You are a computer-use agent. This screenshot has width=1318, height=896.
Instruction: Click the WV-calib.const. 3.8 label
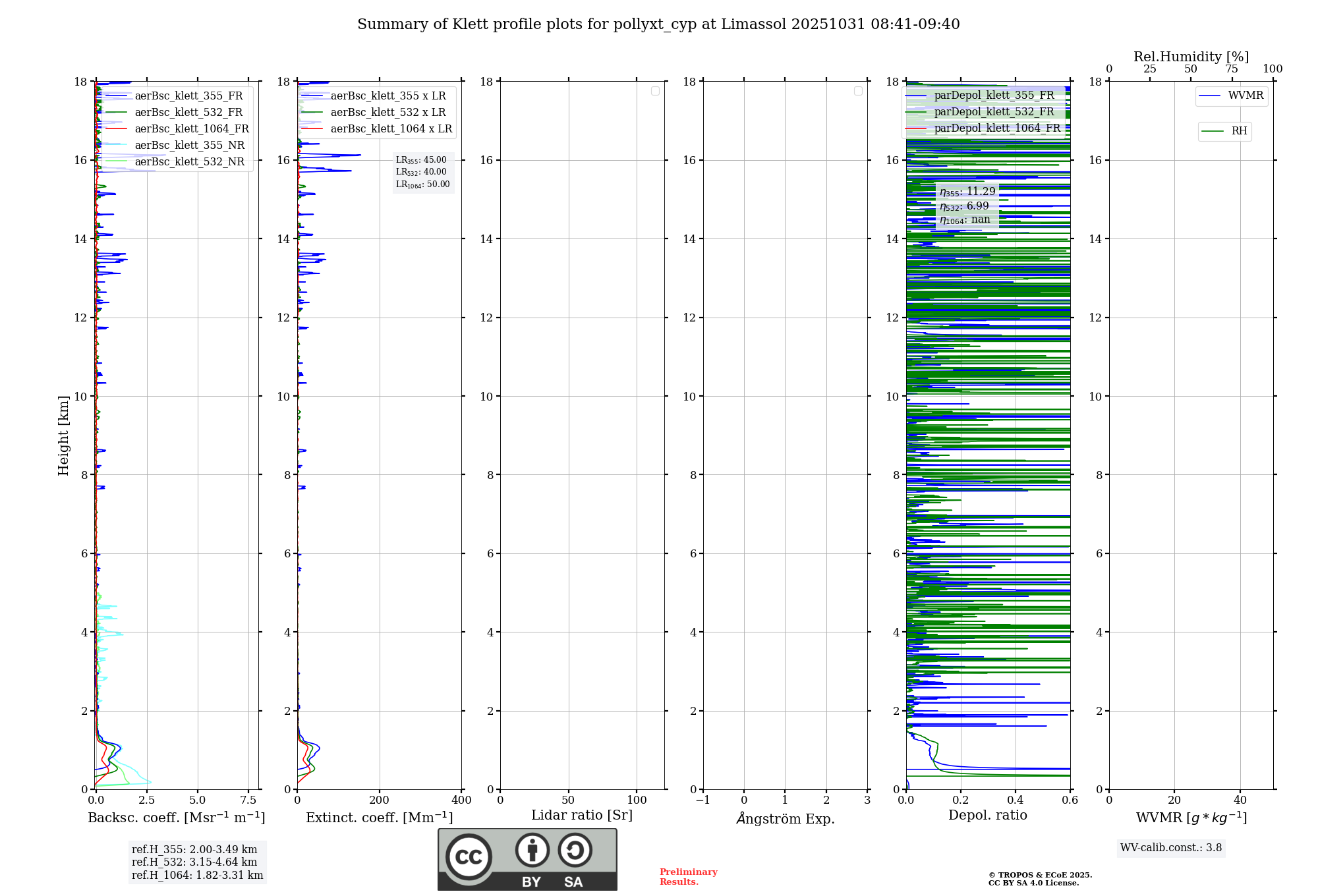[x=1170, y=848]
